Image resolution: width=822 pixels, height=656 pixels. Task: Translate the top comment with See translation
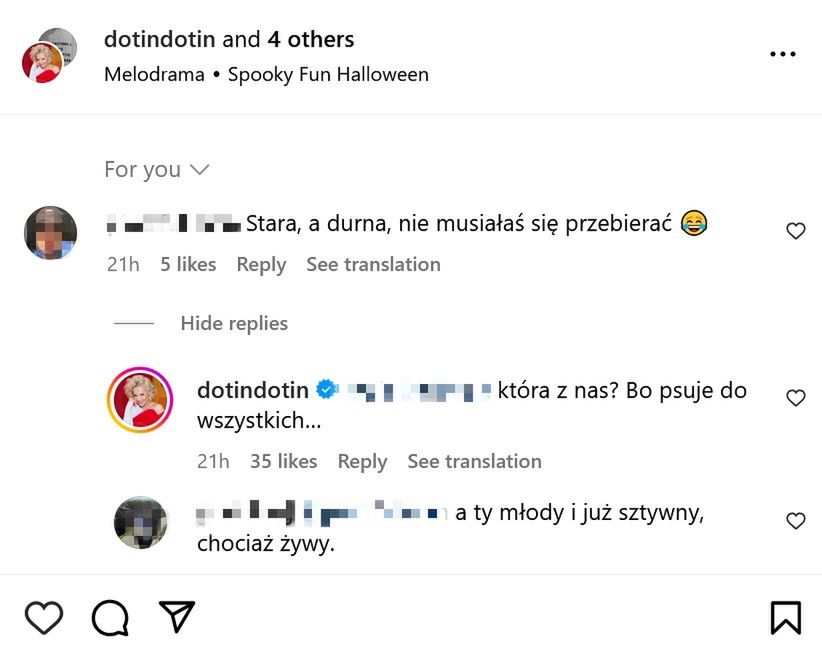click(373, 264)
